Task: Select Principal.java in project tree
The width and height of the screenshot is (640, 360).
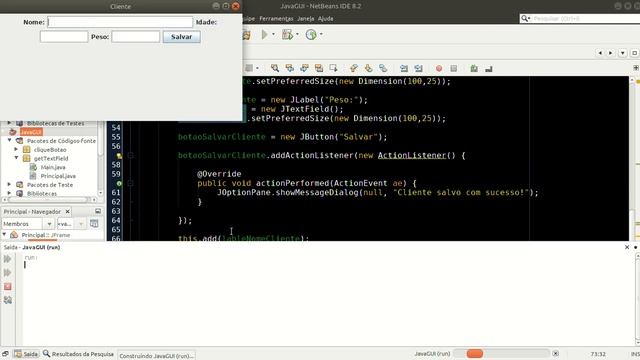Action: [x=58, y=176]
